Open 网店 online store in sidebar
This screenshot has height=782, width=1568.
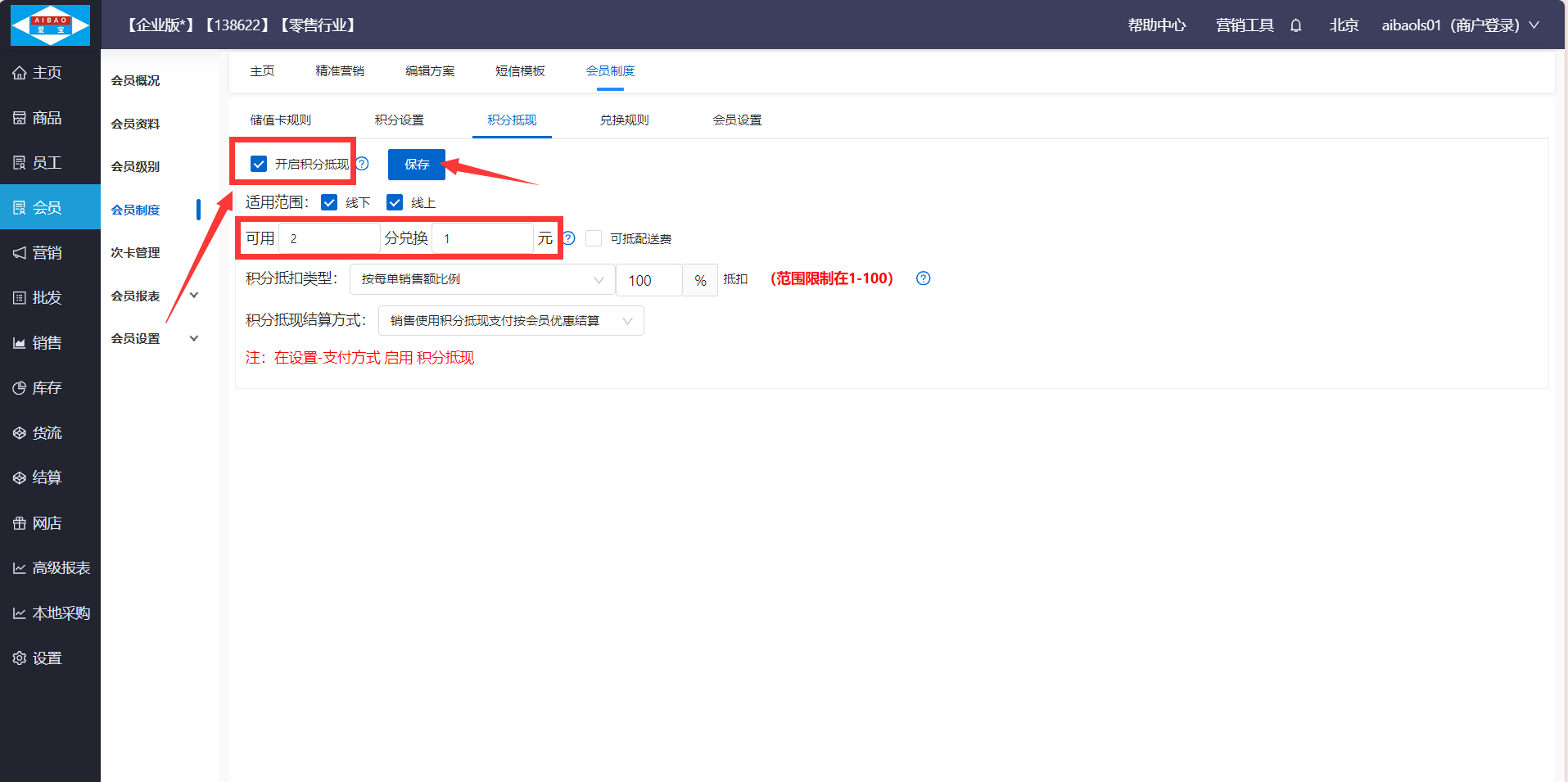[47, 523]
